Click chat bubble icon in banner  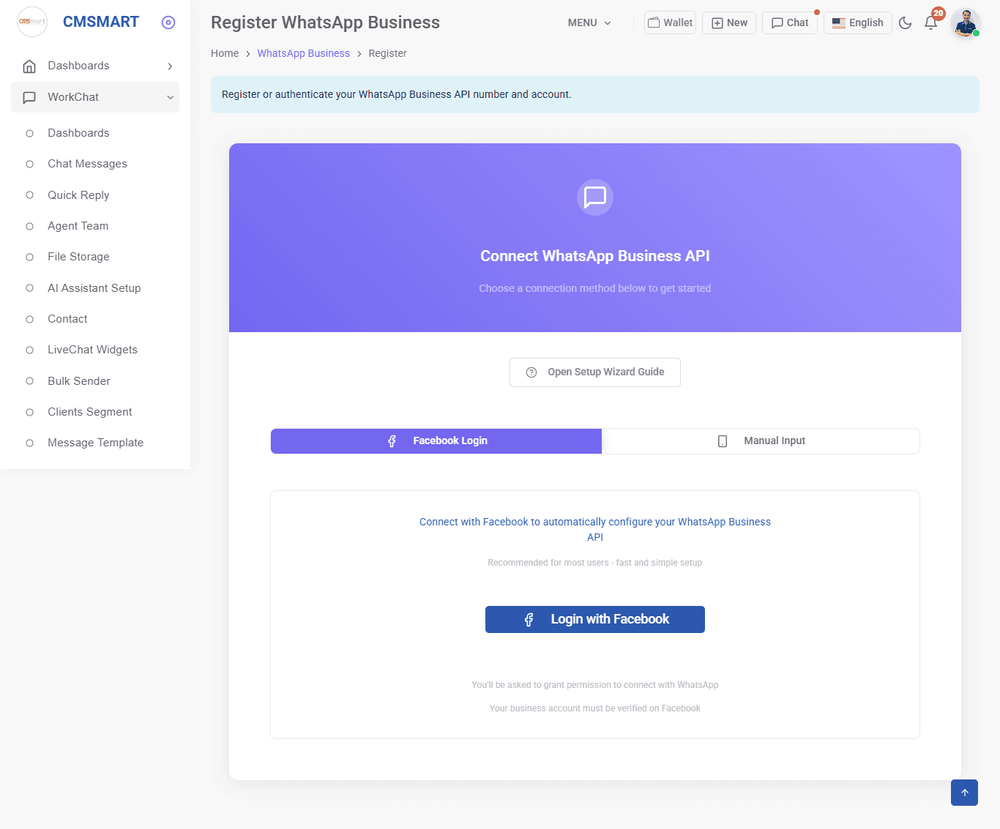click(595, 197)
